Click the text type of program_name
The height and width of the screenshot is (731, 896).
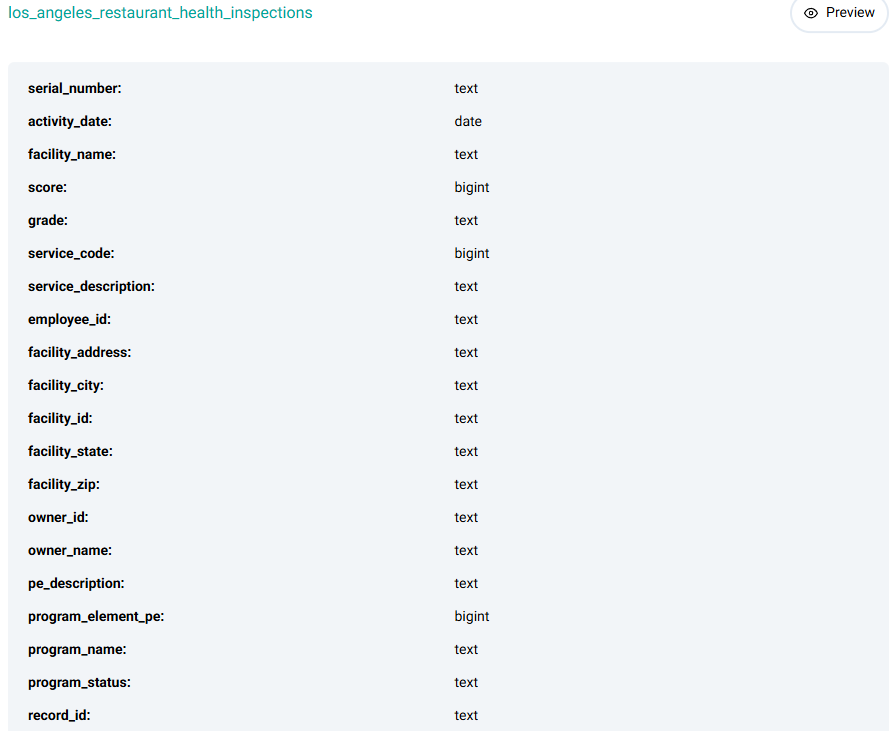466,650
